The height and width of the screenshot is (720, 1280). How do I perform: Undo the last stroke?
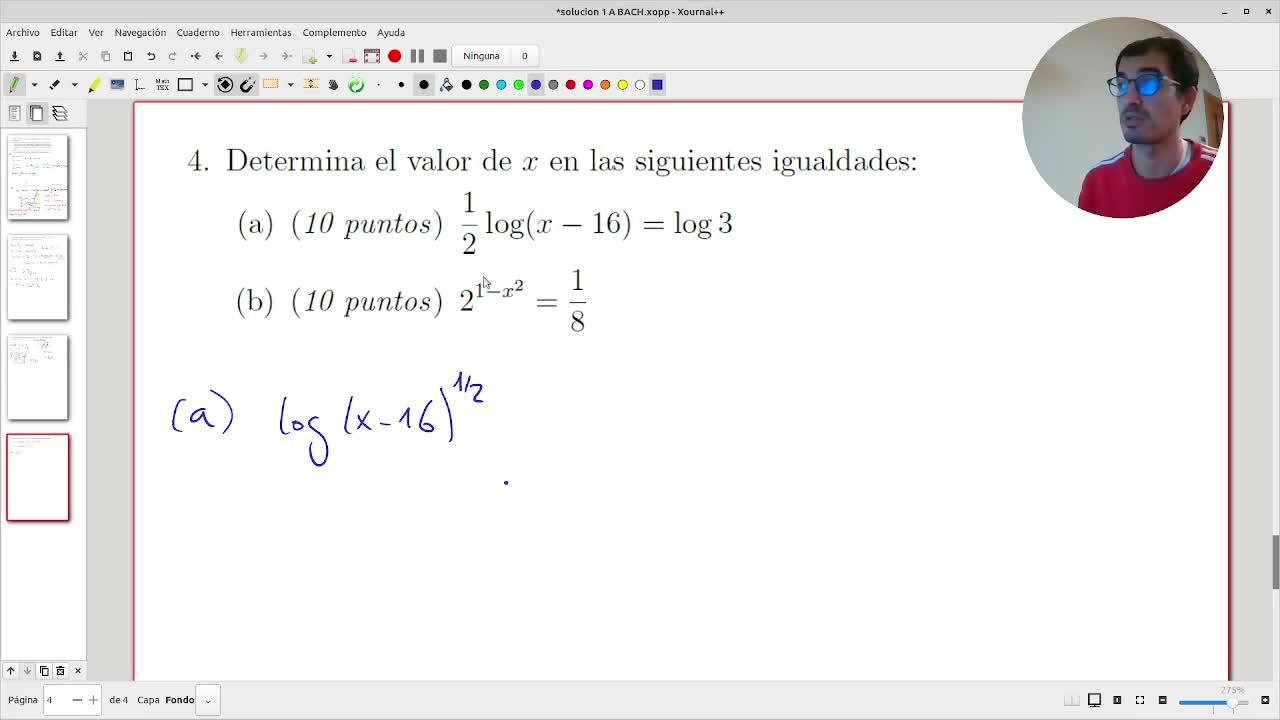click(x=151, y=56)
